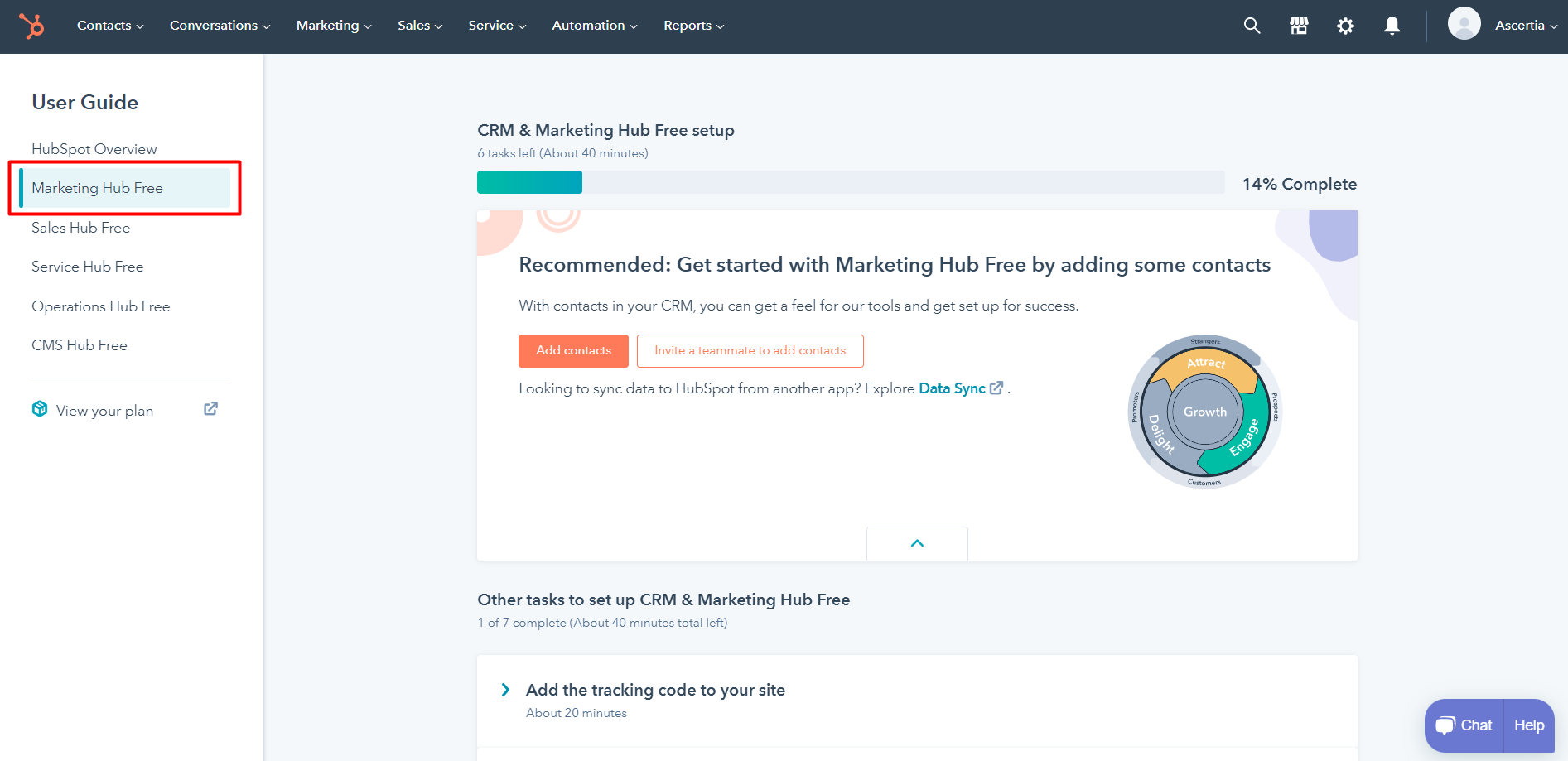Click the HubSpot sprocket logo
Viewport: 1568px width, 761px height.
click(x=31, y=26)
